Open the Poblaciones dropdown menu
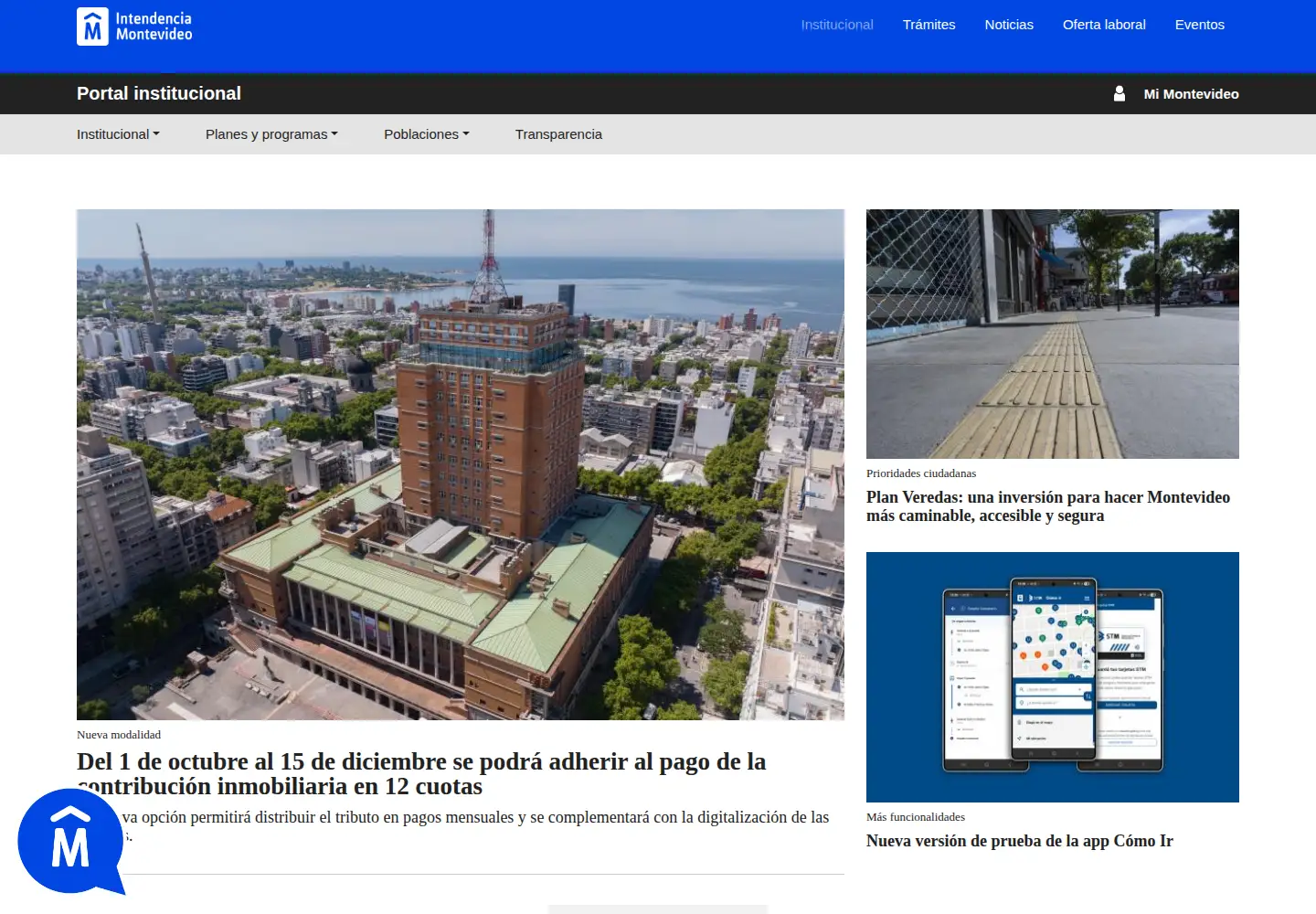Screen dimensions: 1316x914 427,134
